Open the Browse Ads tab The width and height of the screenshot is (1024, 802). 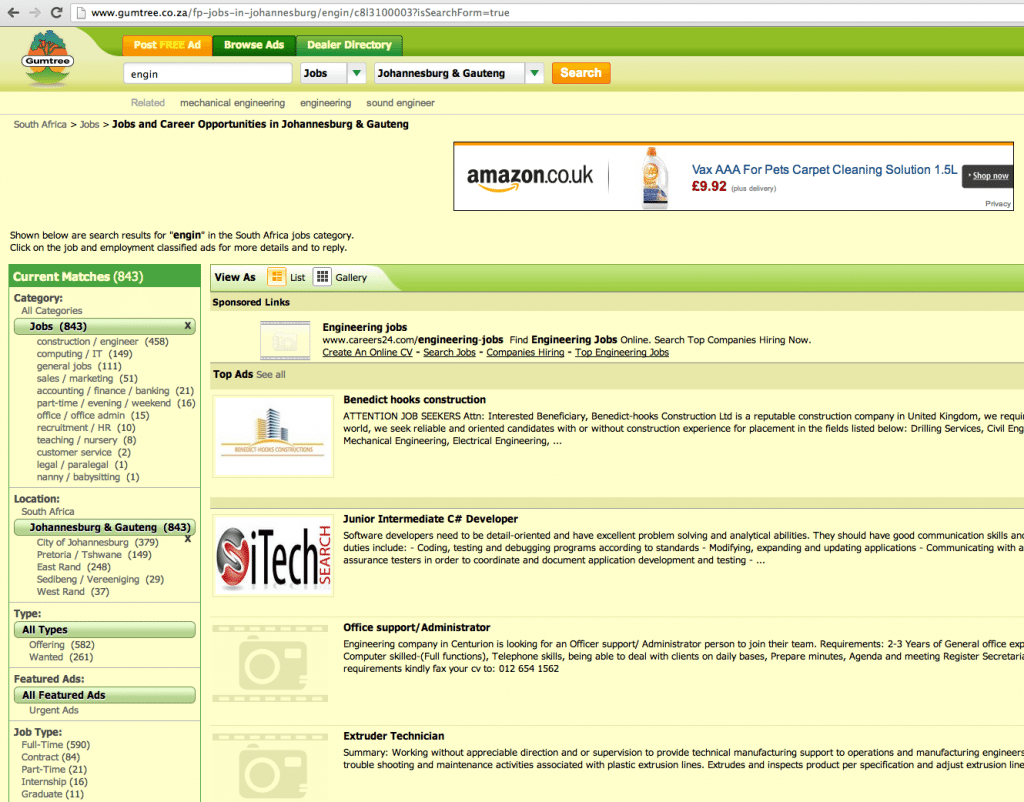[x=254, y=45]
